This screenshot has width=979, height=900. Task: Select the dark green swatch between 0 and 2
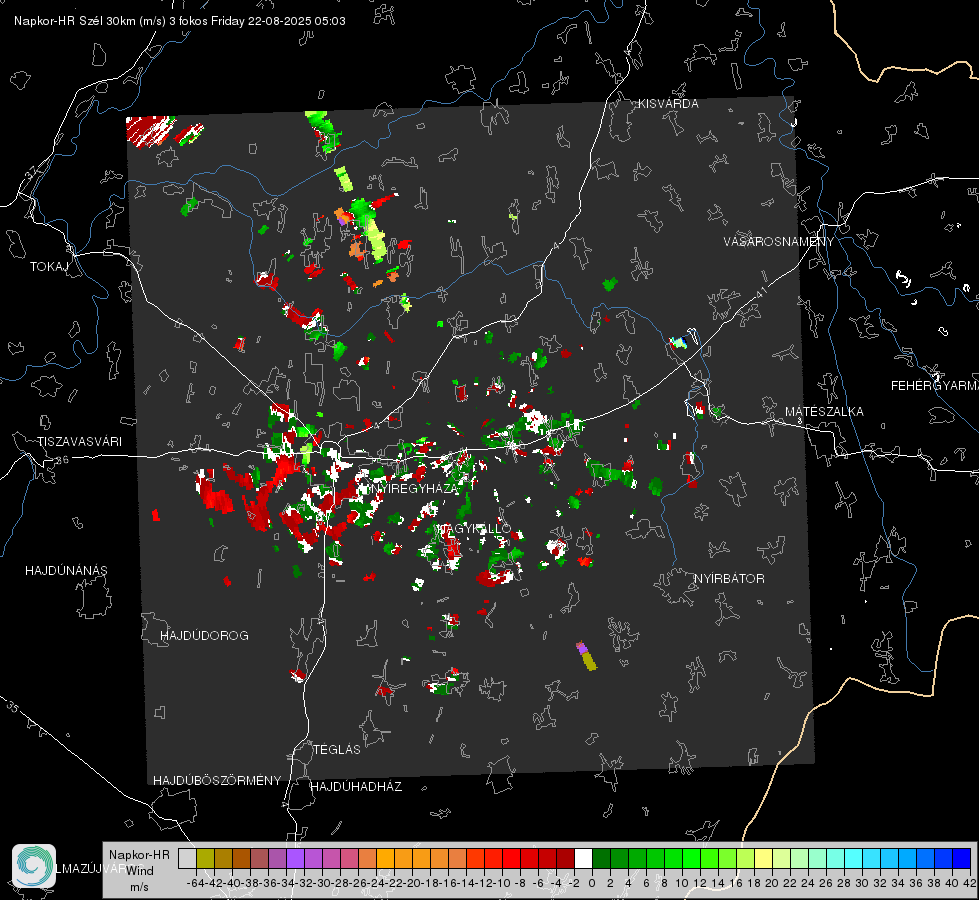pyautogui.click(x=601, y=858)
